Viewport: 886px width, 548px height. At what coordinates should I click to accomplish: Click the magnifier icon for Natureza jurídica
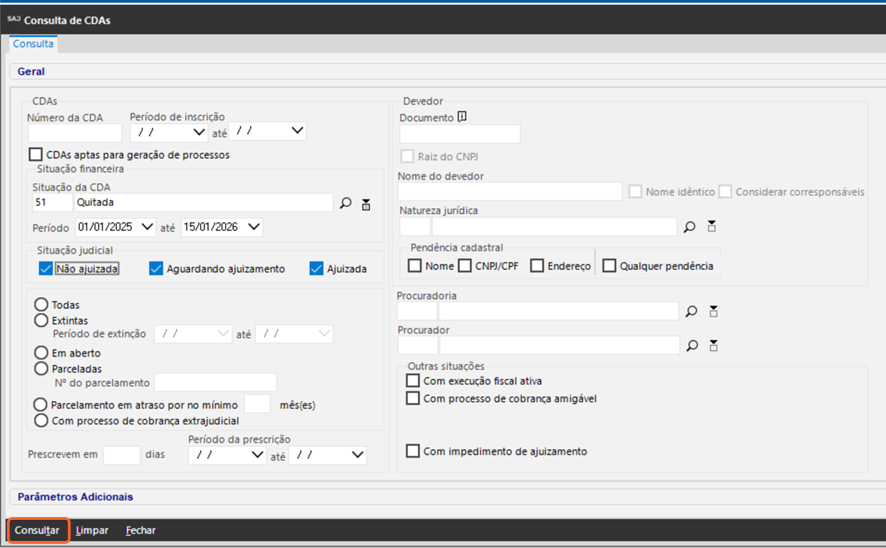pyautogui.click(x=689, y=227)
